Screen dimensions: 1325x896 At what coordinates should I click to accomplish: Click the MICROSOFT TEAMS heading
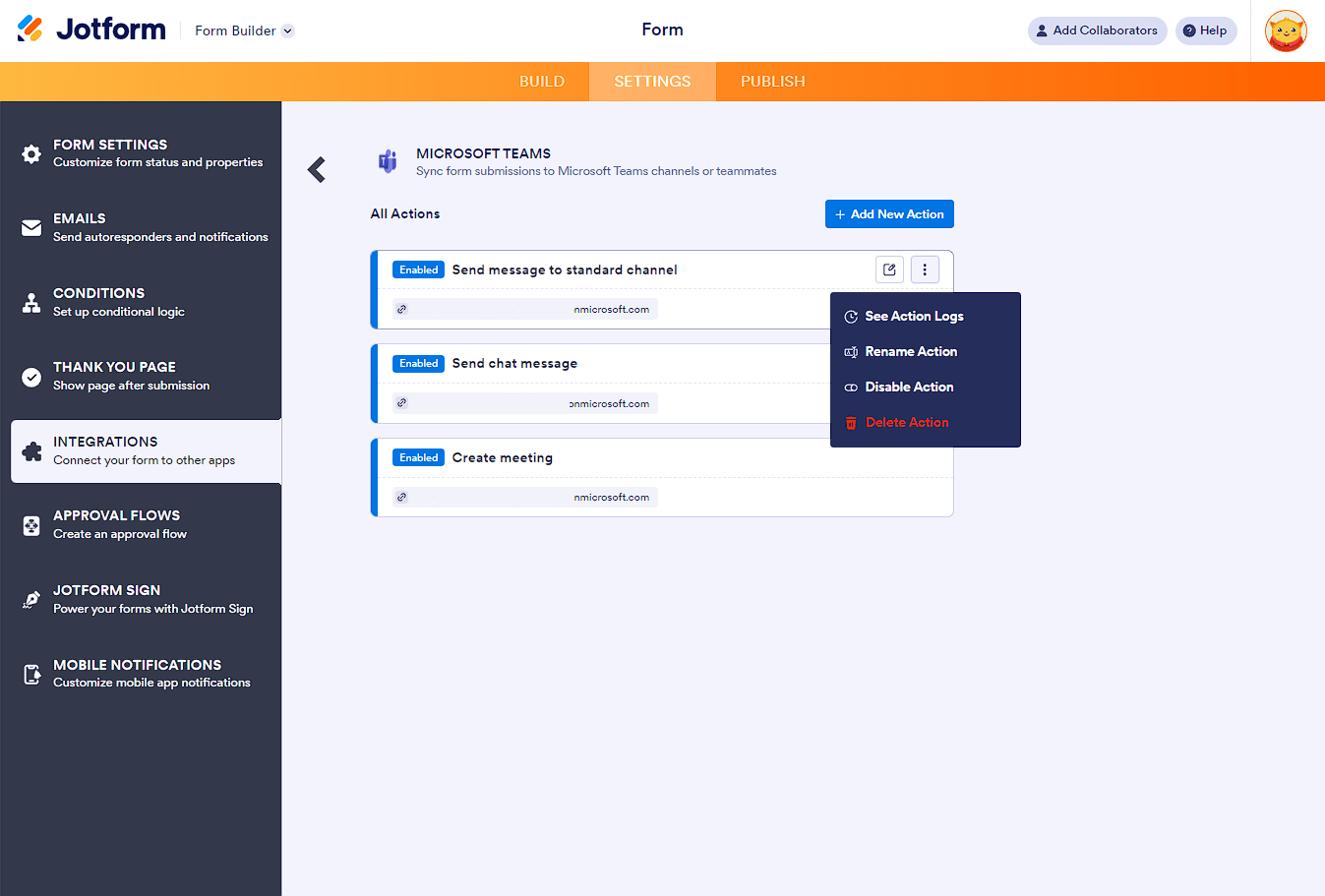click(x=484, y=153)
